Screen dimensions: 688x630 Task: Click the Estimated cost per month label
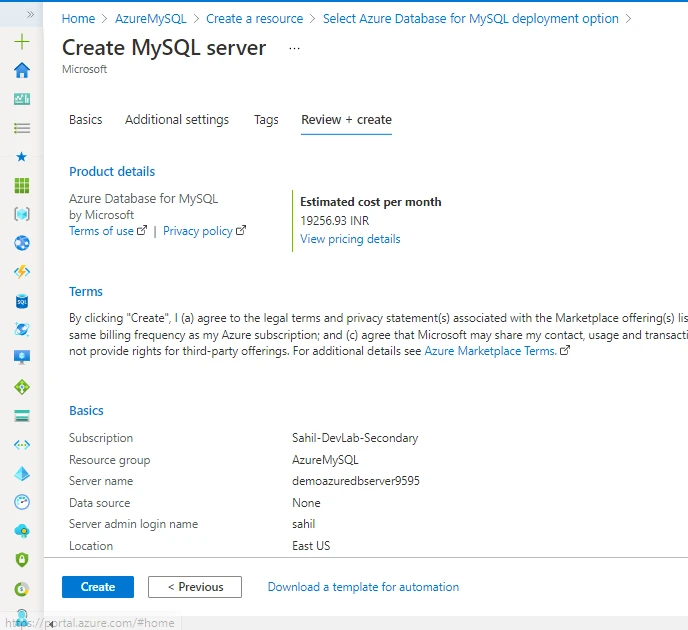pos(371,202)
